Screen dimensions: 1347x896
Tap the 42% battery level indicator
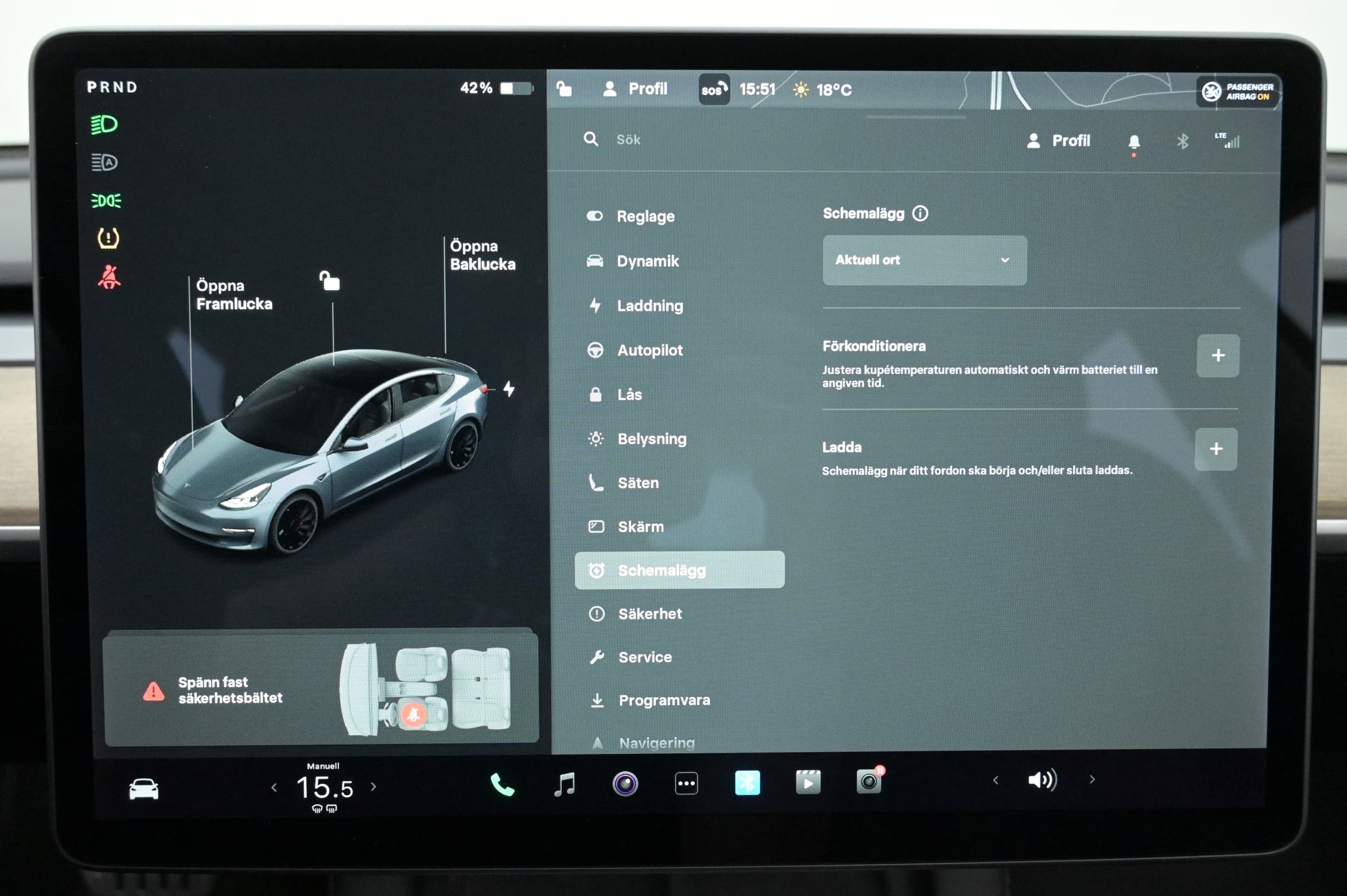[x=496, y=88]
